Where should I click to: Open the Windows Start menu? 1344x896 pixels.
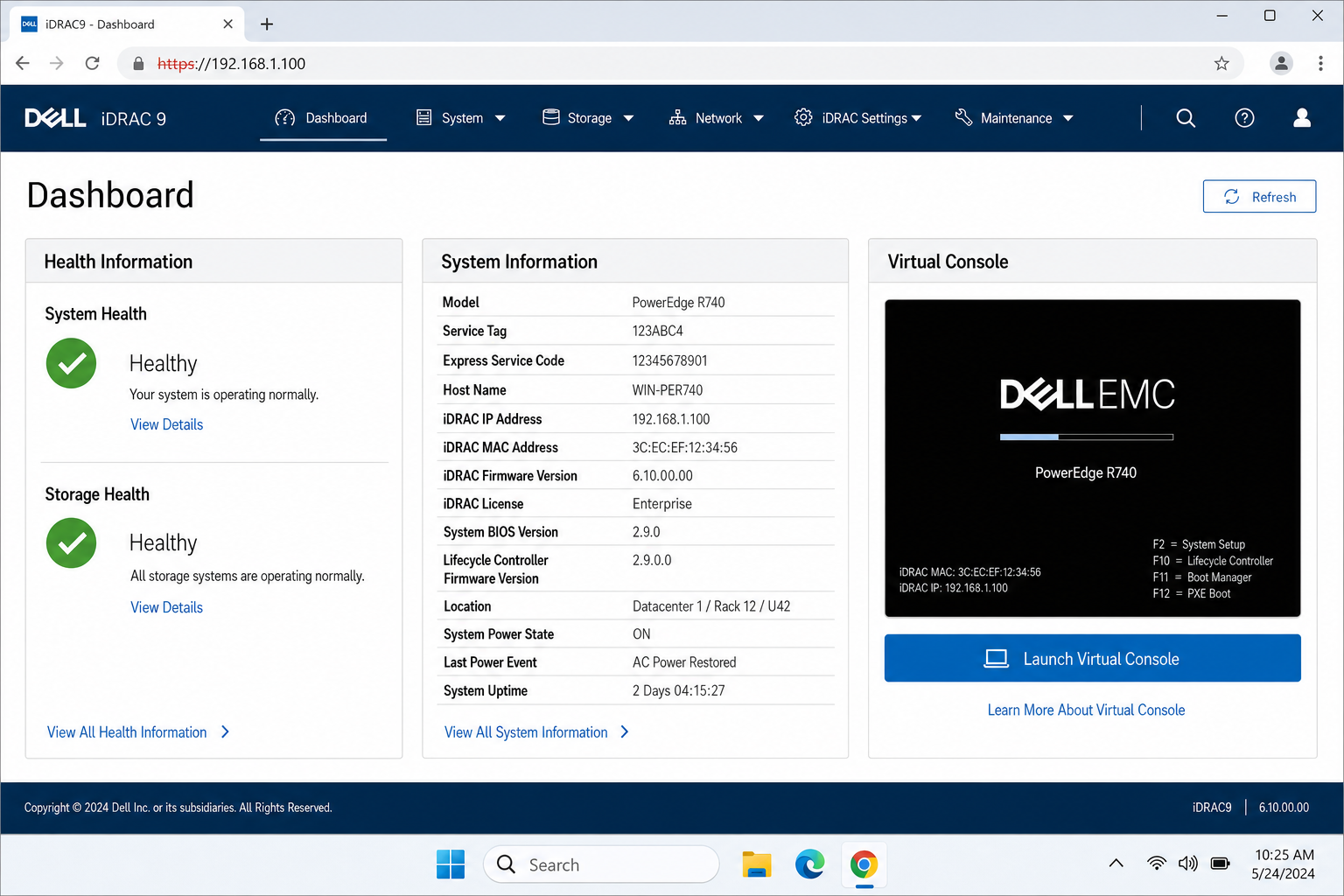point(451,864)
